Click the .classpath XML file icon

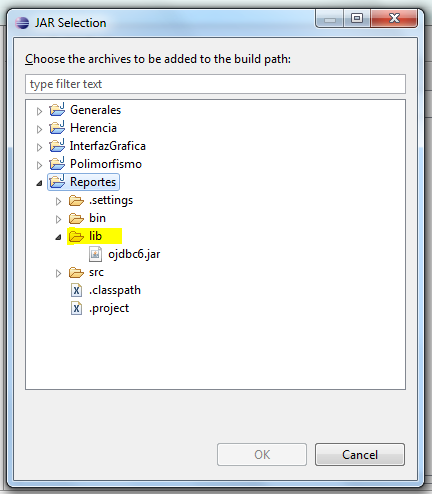point(76,290)
